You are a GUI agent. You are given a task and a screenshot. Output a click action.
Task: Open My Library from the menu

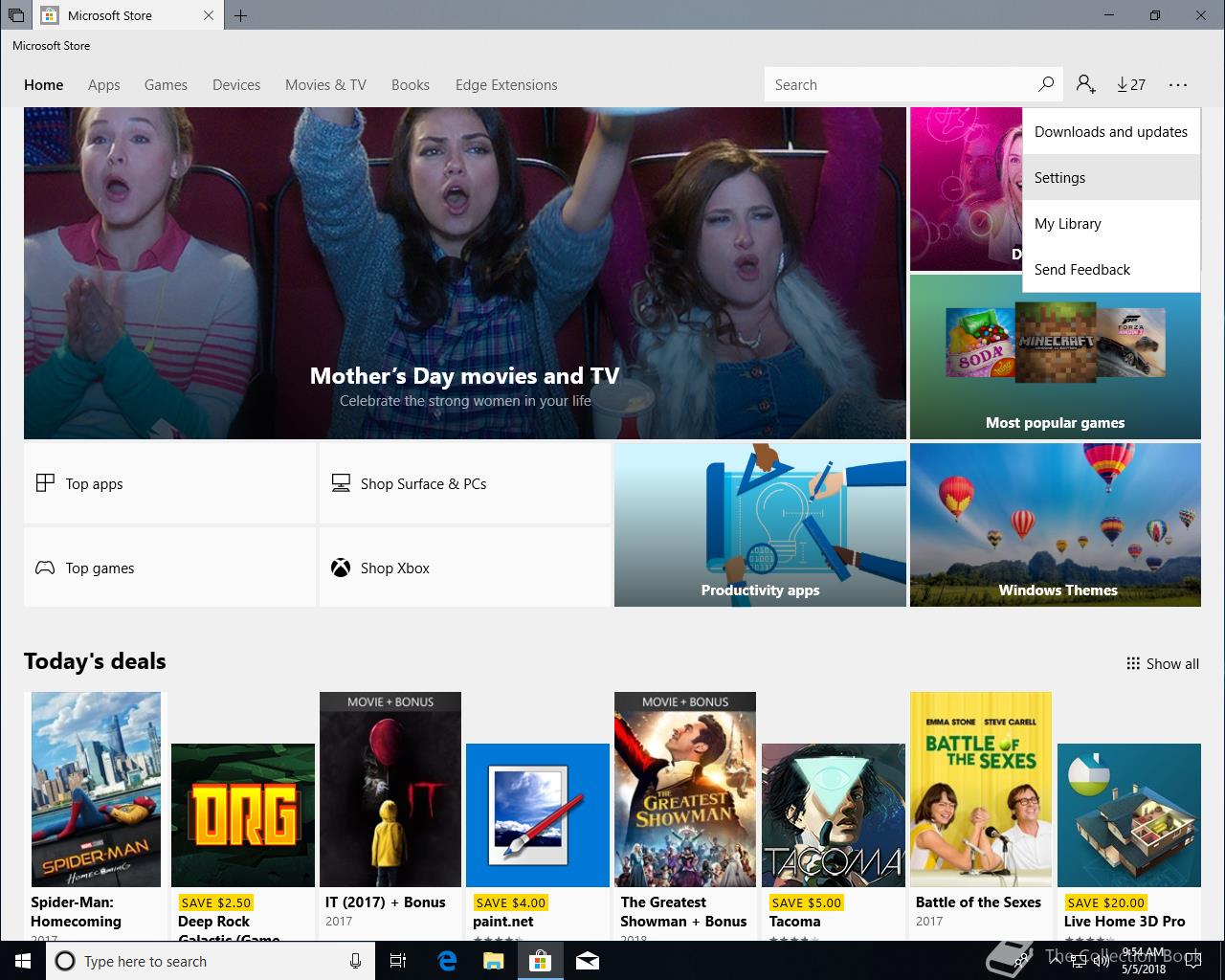click(x=1111, y=223)
